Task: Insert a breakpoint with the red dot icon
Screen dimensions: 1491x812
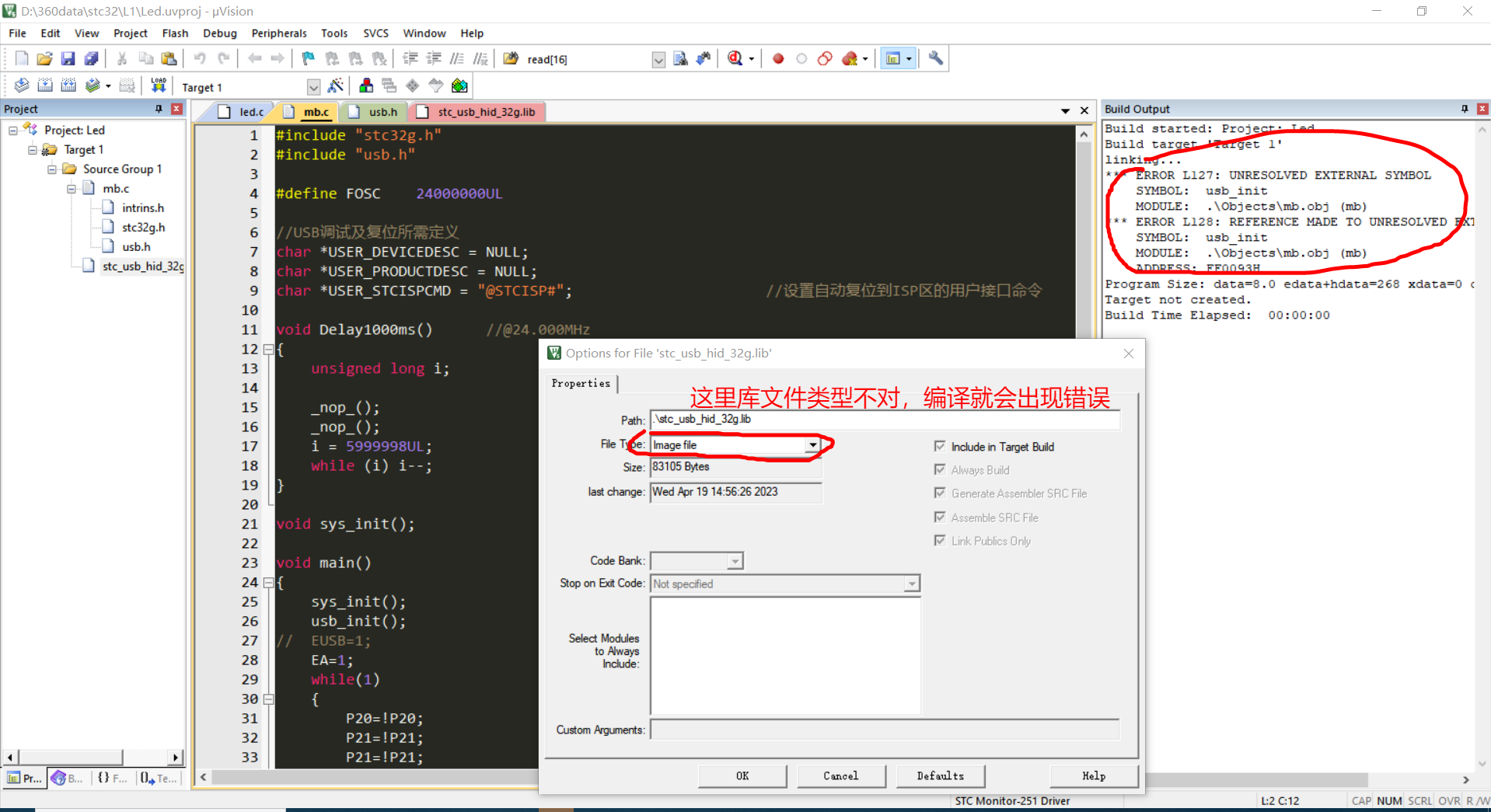Action: pyautogui.click(x=778, y=59)
